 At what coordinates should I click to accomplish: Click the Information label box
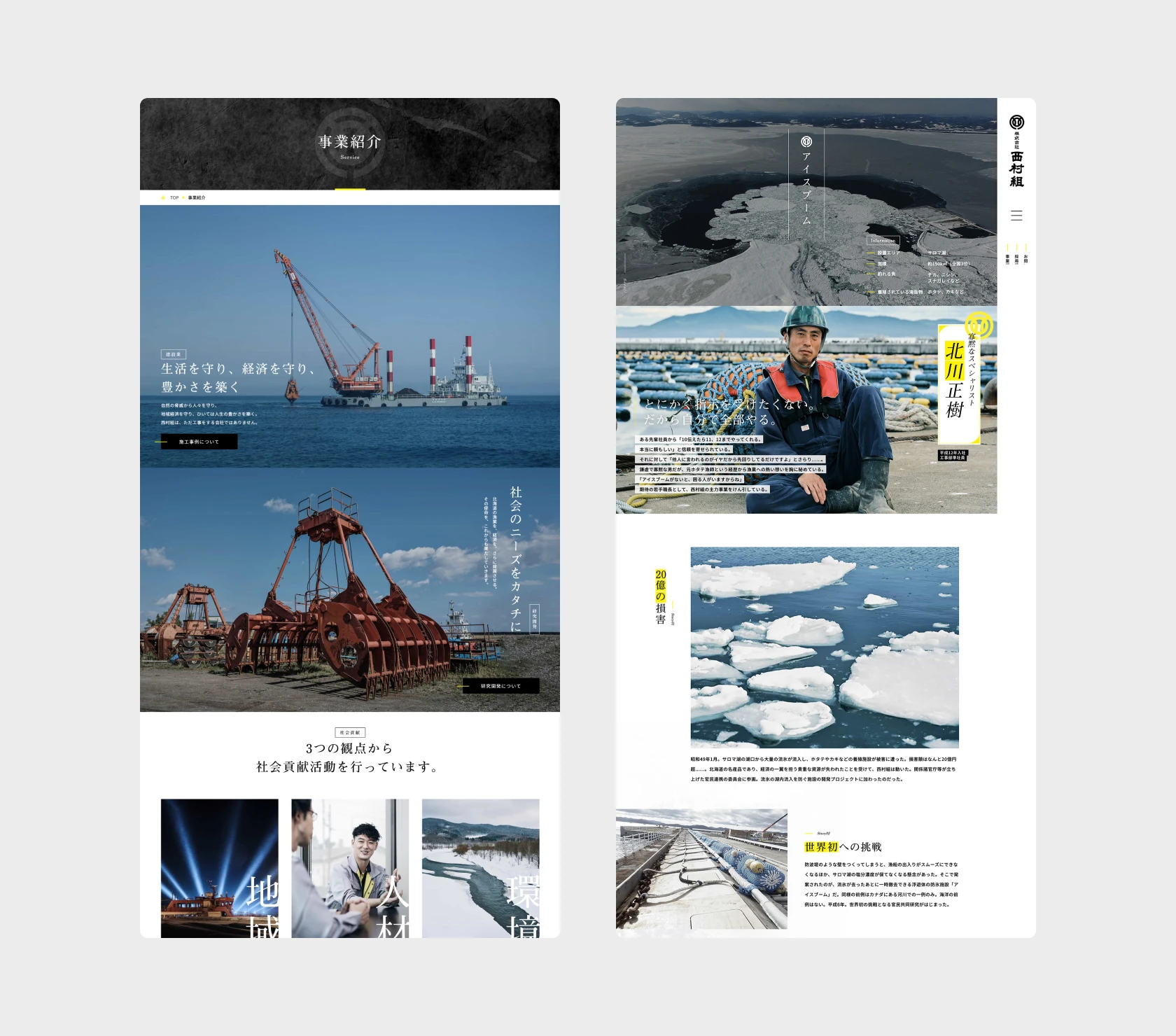[x=883, y=240]
